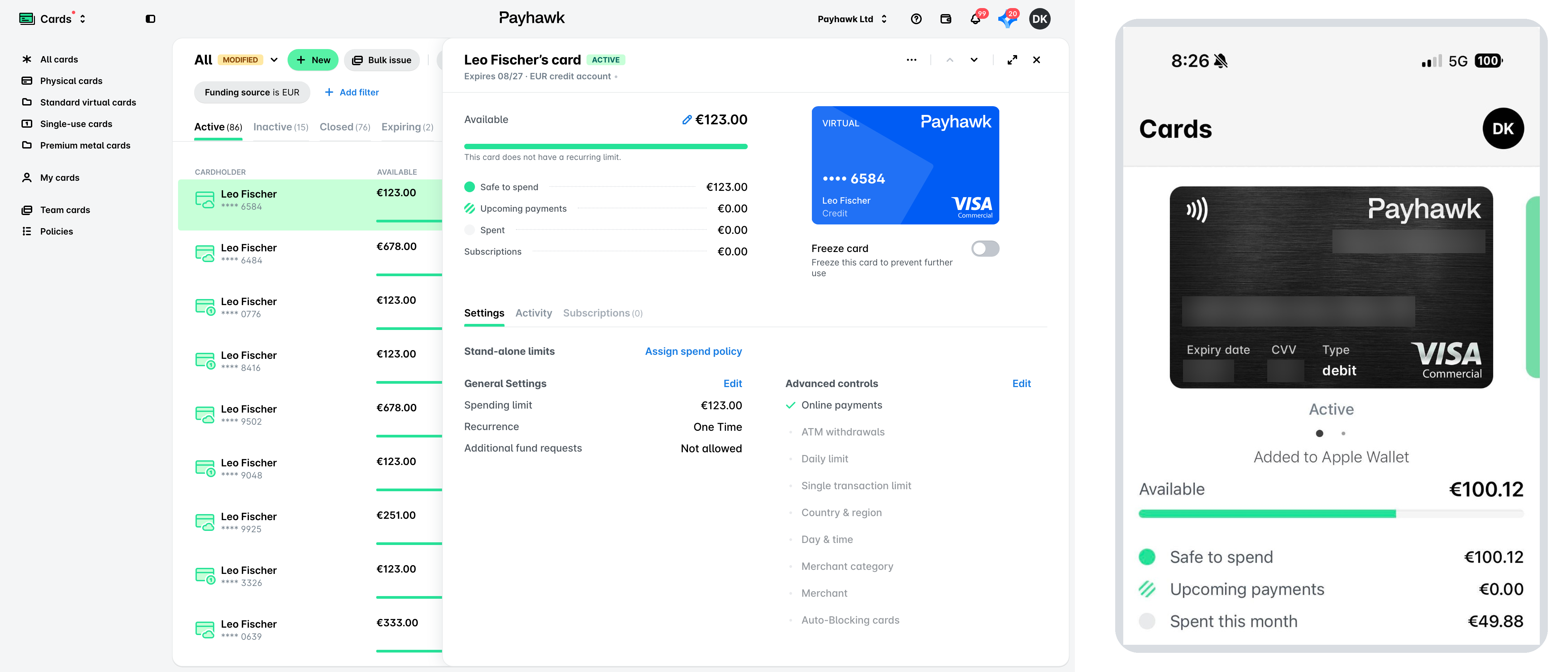The height and width of the screenshot is (672, 1568).
Task: Open the Funding source is EUR filter
Action: (252, 92)
